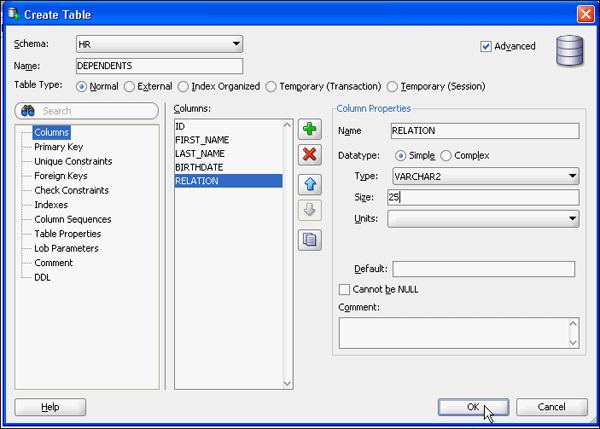This screenshot has width=600, height=429.
Task: Click the Cancel button
Action: [x=551, y=407]
